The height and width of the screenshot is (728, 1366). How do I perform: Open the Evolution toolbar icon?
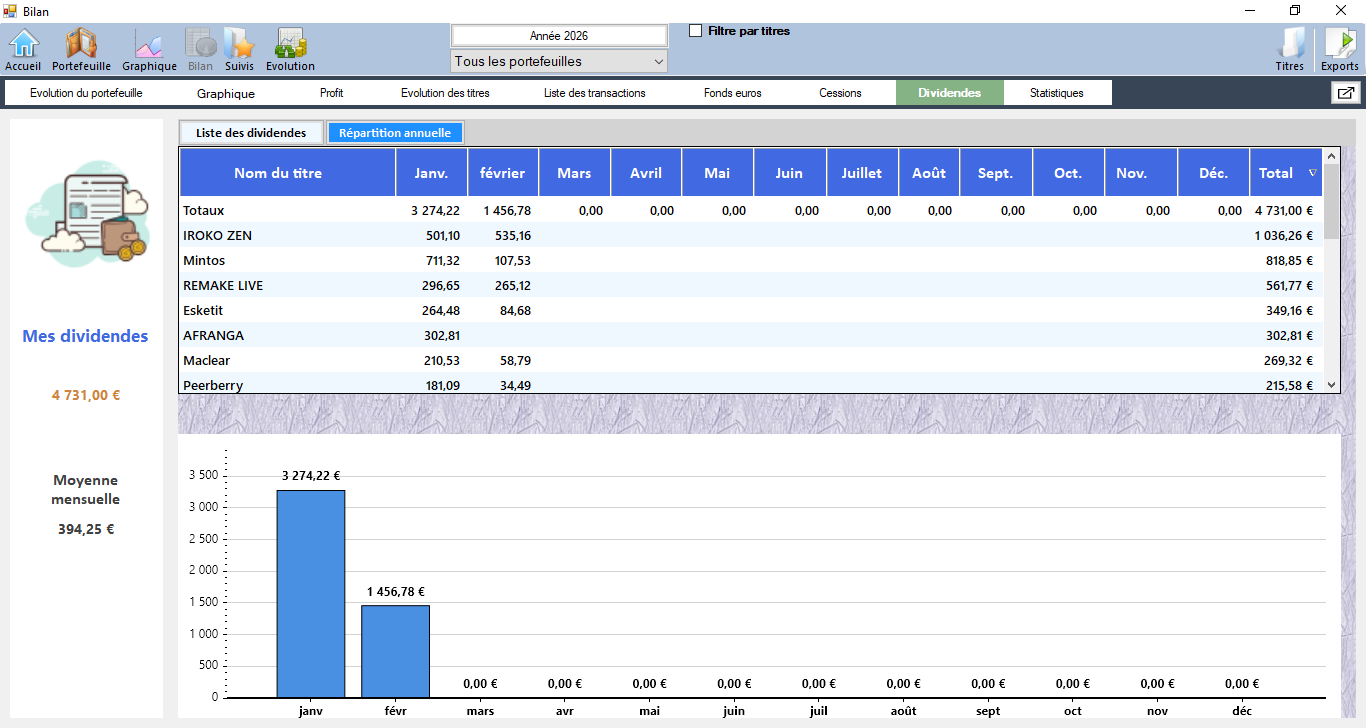[x=290, y=49]
